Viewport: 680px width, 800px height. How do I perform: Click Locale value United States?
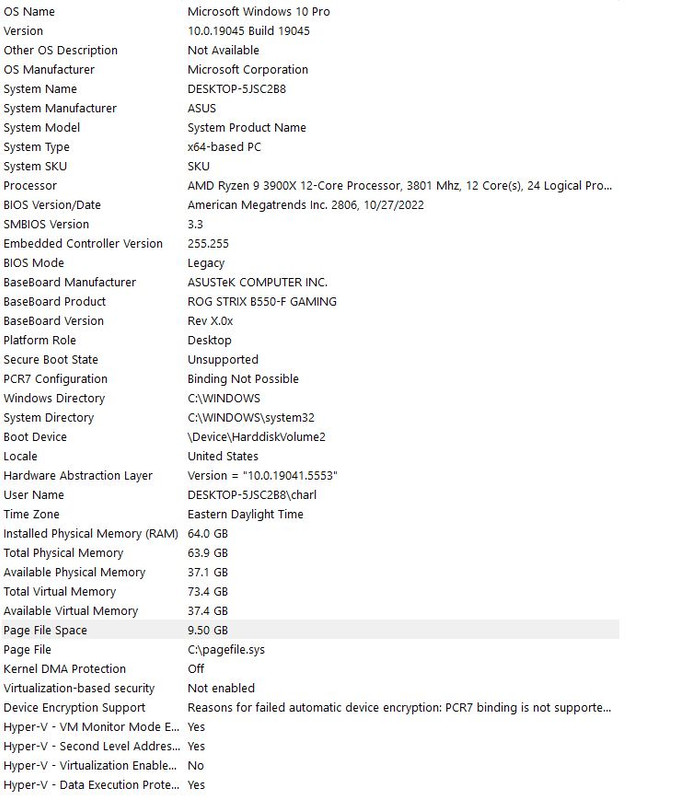tap(223, 457)
